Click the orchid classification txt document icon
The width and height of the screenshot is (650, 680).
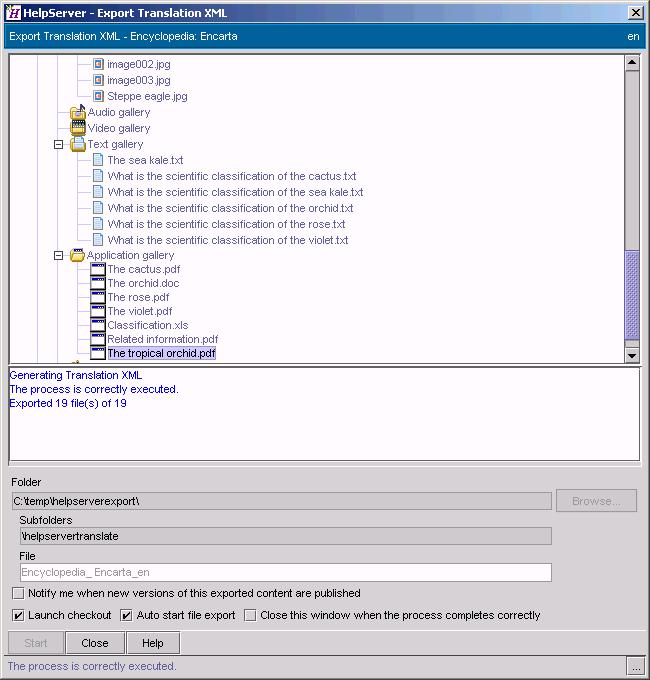click(x=98, y=208)
